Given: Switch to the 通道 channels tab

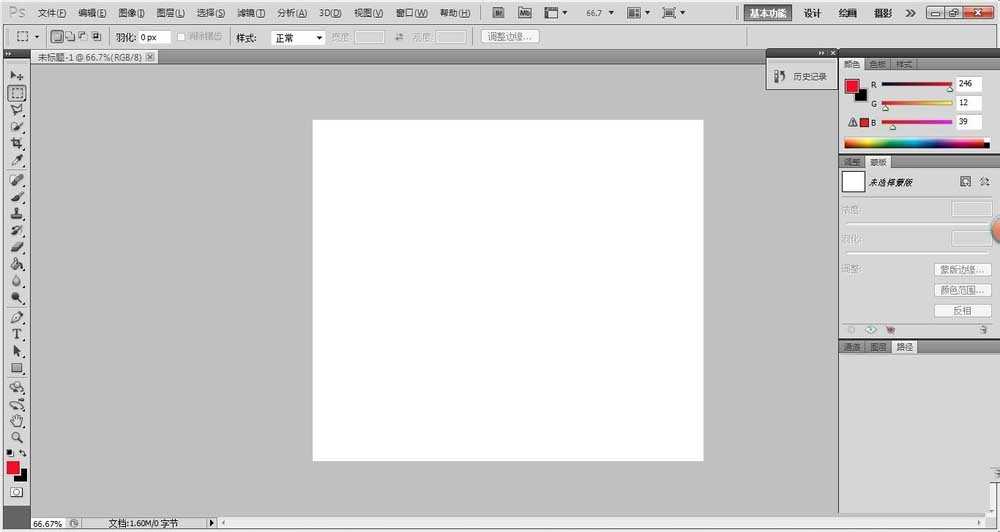Looking at the screenshot, I should tap(852, 347).
